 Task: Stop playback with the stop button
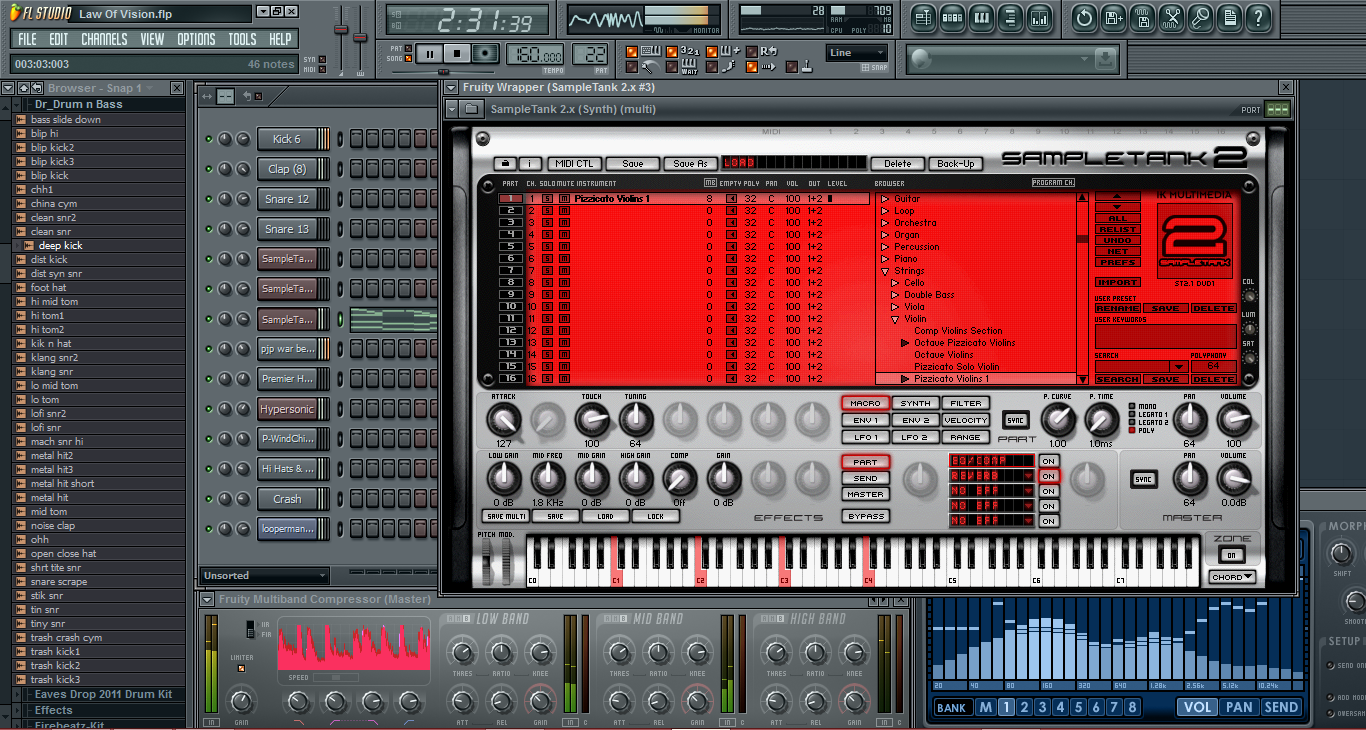(457, 54)
